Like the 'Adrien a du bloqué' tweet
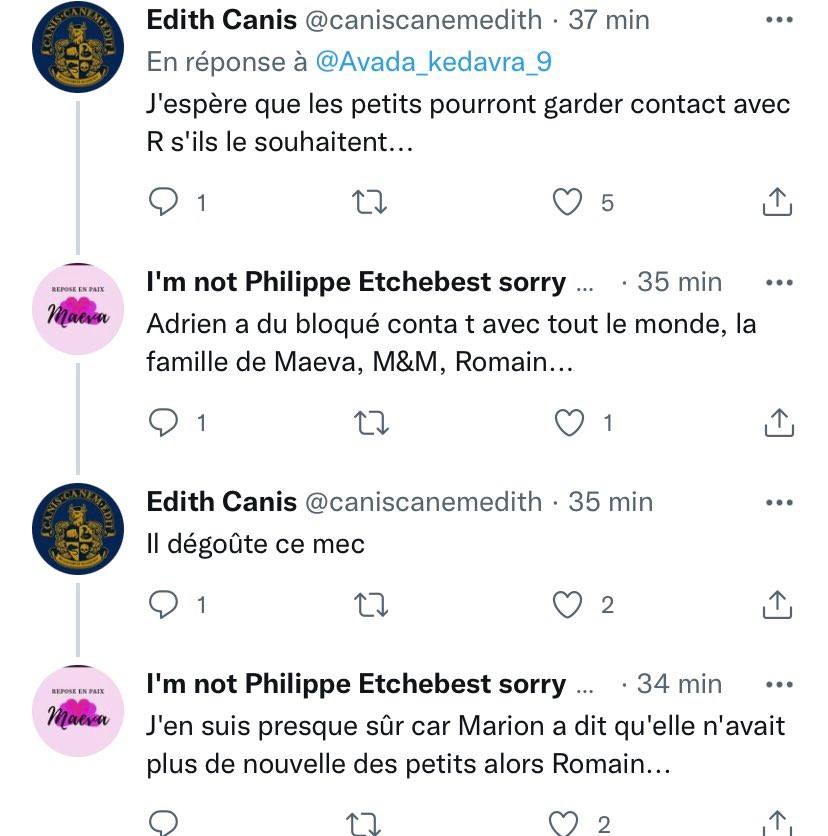 569,424
